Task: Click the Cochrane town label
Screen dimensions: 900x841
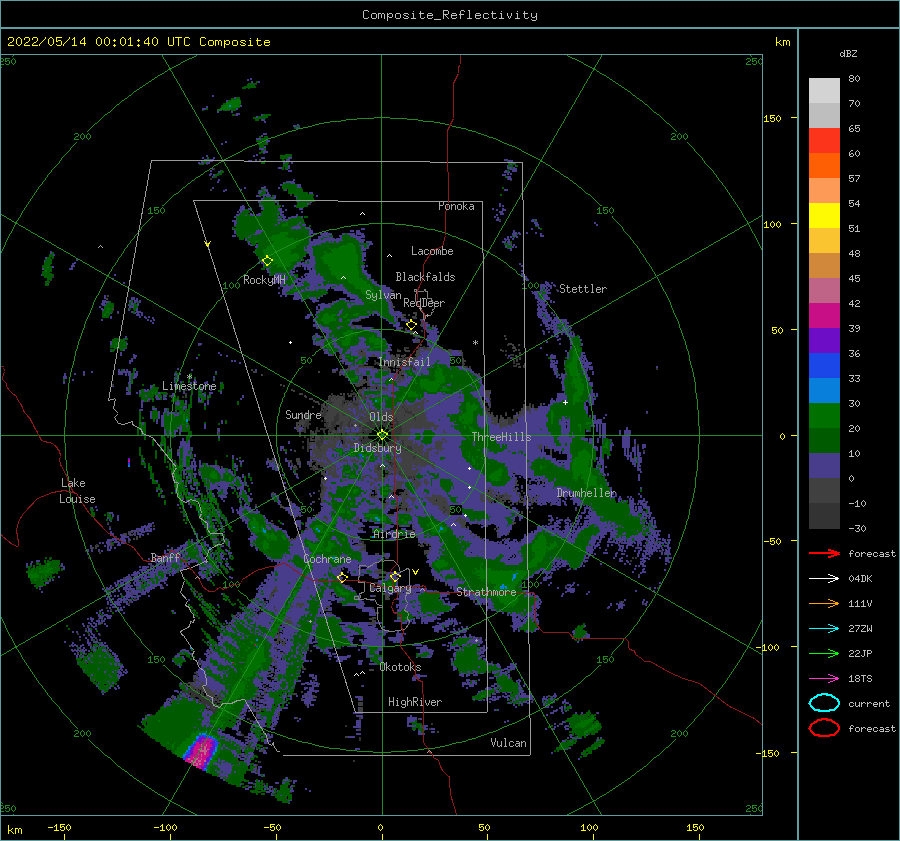Action: pyautogui.click(x=327, y=559)
